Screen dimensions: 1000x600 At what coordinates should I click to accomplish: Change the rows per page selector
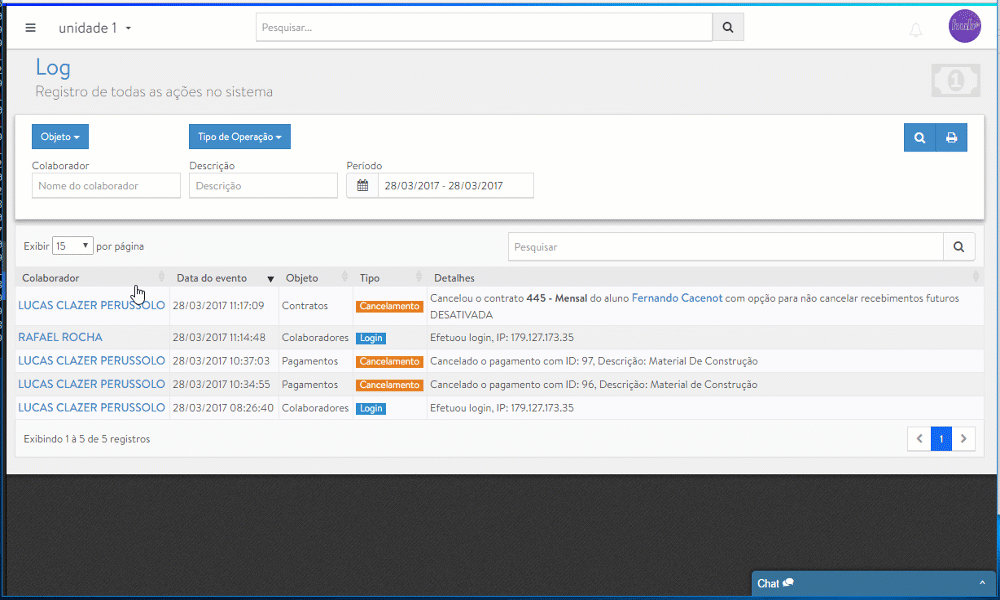pos(73,245)
